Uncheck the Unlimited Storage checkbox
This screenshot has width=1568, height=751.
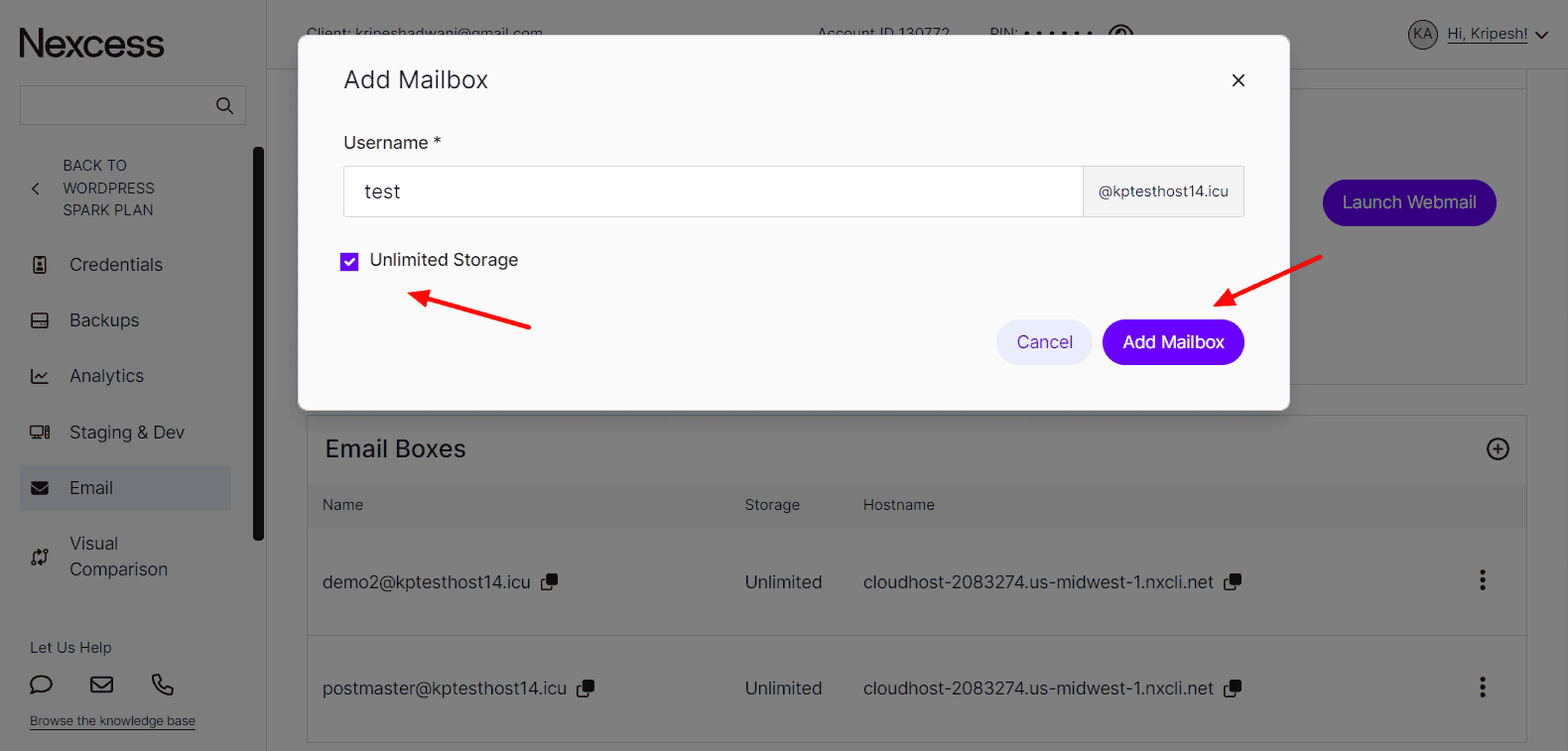[x=349, y=261]
